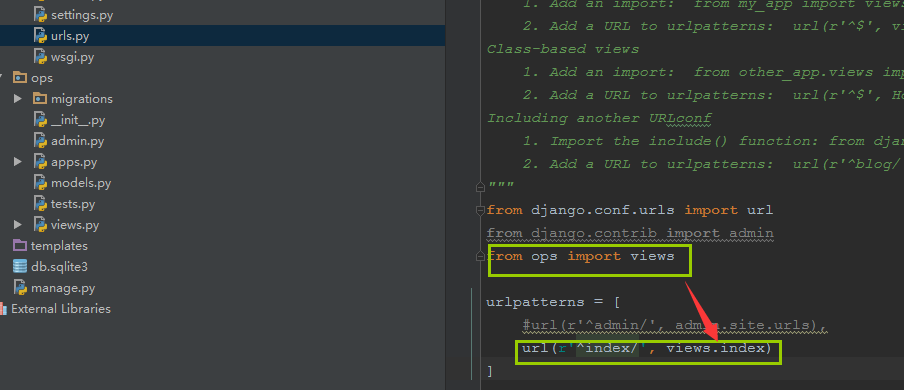Click the templates folder icon

click(x=20, y=245)
